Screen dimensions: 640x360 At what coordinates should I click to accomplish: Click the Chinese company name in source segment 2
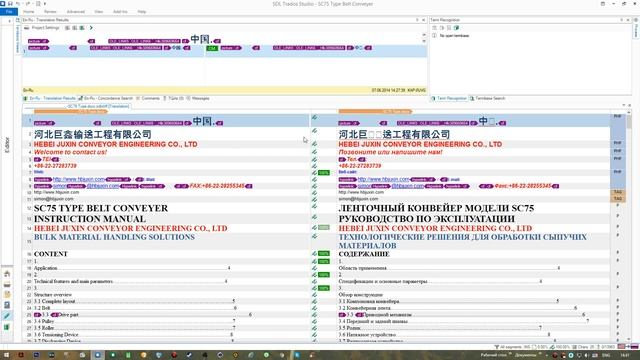point(93,134)
